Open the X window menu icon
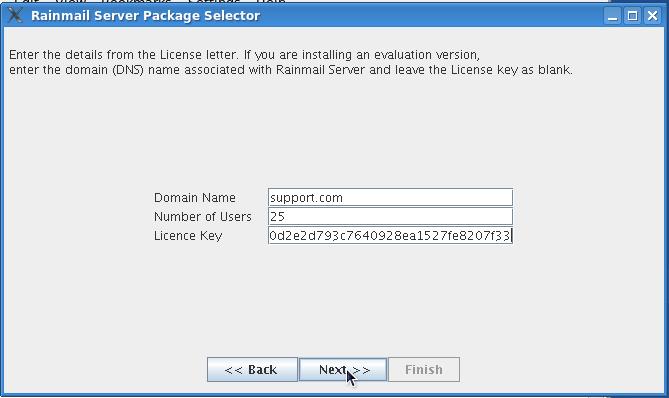The image size is (669, 398). [15, 15]
